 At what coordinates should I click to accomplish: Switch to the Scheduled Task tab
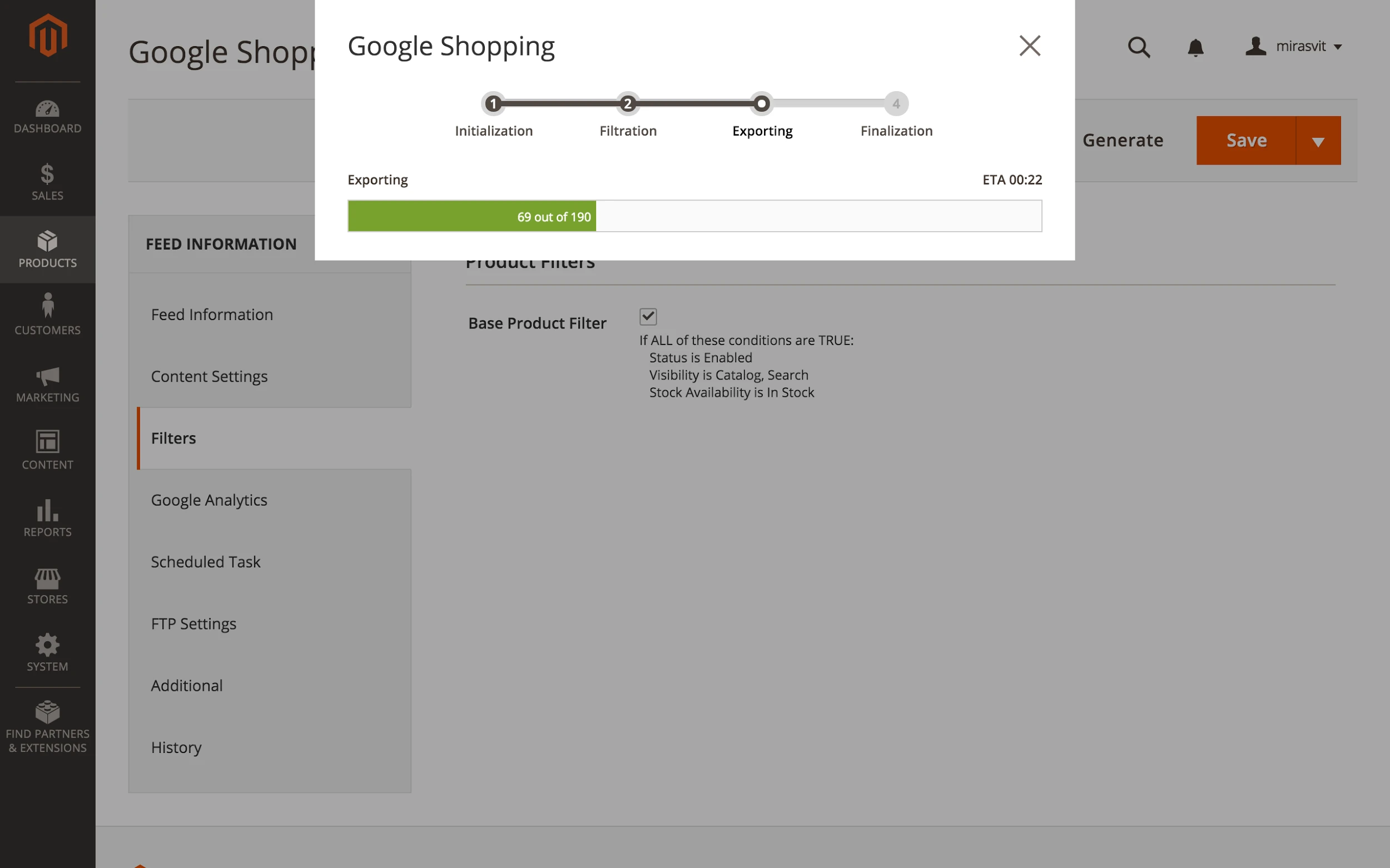(205, 561)
